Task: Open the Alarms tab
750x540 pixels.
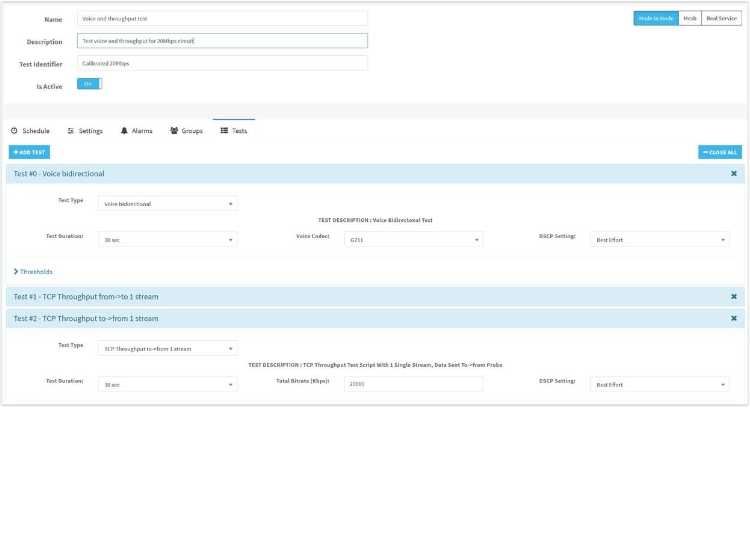Action: point(136,131)
